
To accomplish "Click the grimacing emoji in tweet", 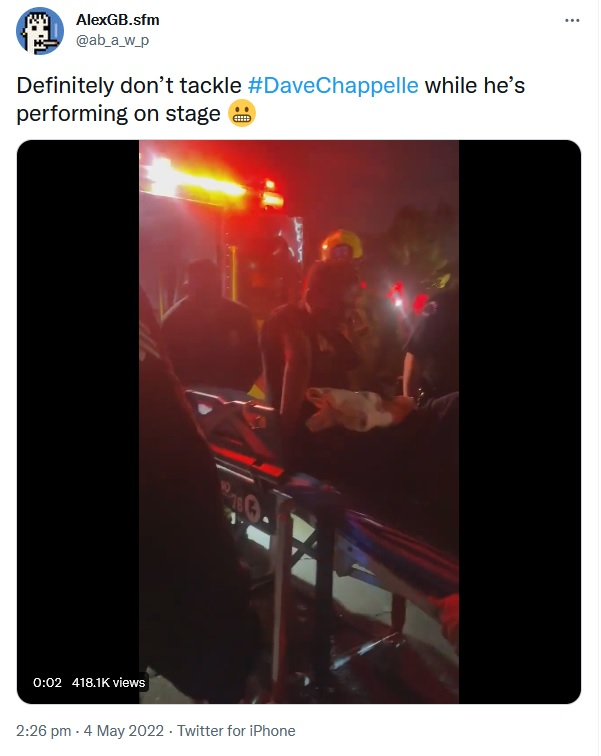I will tap(241, 114).
